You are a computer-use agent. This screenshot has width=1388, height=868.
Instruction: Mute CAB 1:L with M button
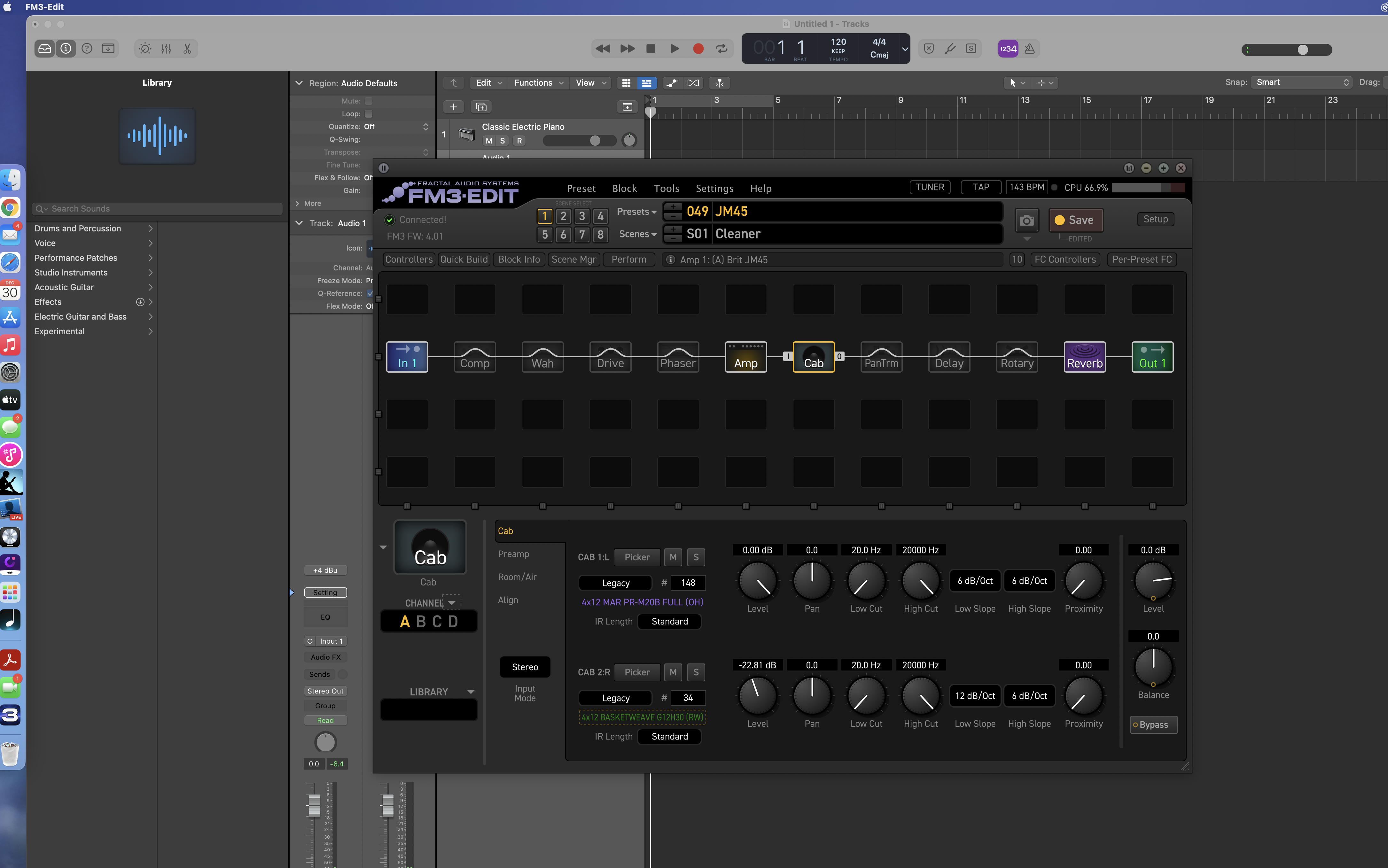pos(673,557)
